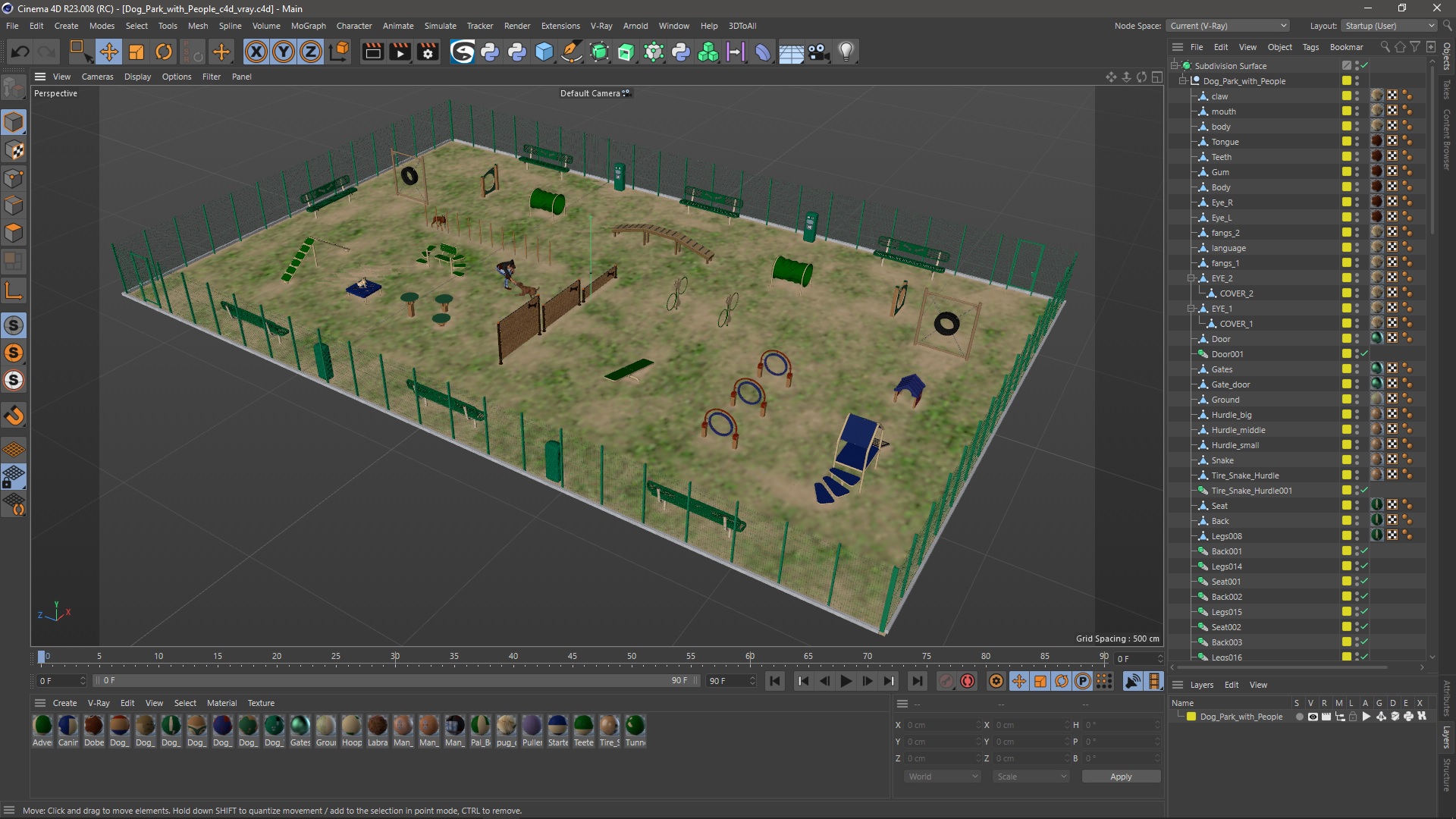Click Create in material manager
This screenshot has height=819, width=1456.
pyautogui.click(x=64, y=703)
